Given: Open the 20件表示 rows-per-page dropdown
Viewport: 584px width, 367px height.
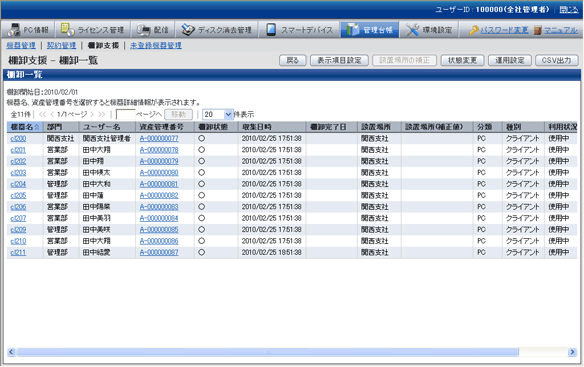Looking at the screenshot, I should (x=218, y=114).
